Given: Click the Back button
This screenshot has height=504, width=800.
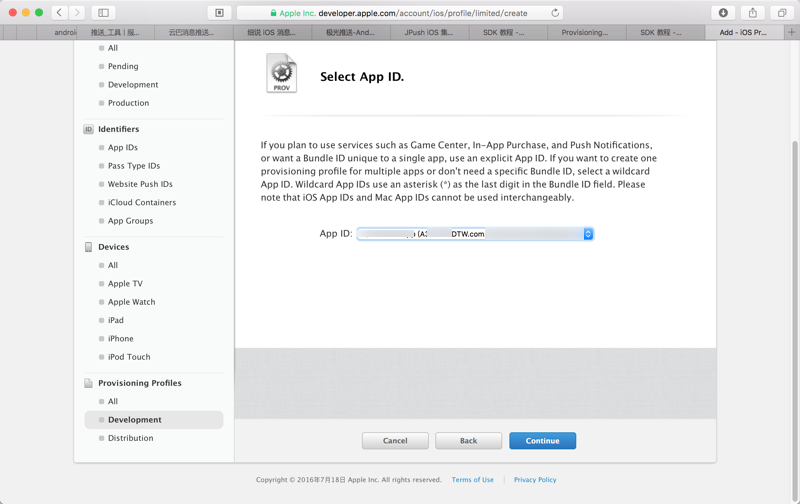Looking at the screenshot, I should pyautogui.click(x=468, y=441).
